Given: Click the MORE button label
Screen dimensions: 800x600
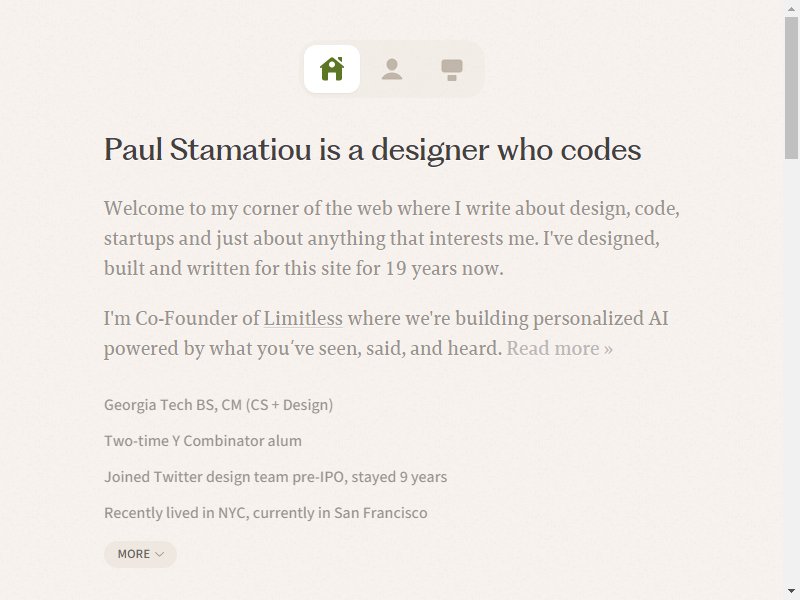Looking at the screenshot, I should pos(134,554).
